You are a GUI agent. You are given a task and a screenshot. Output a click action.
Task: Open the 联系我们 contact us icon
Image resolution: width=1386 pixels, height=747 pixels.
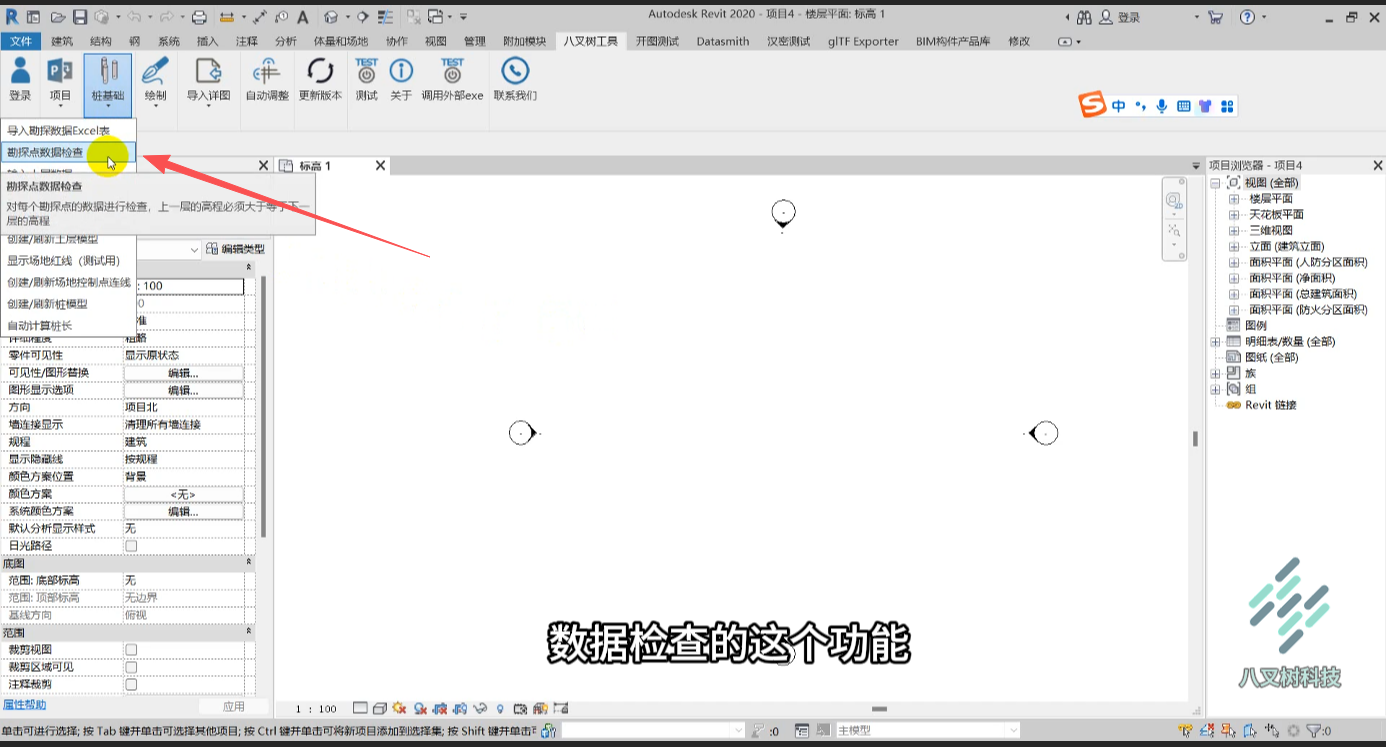[x=515, y=79]
